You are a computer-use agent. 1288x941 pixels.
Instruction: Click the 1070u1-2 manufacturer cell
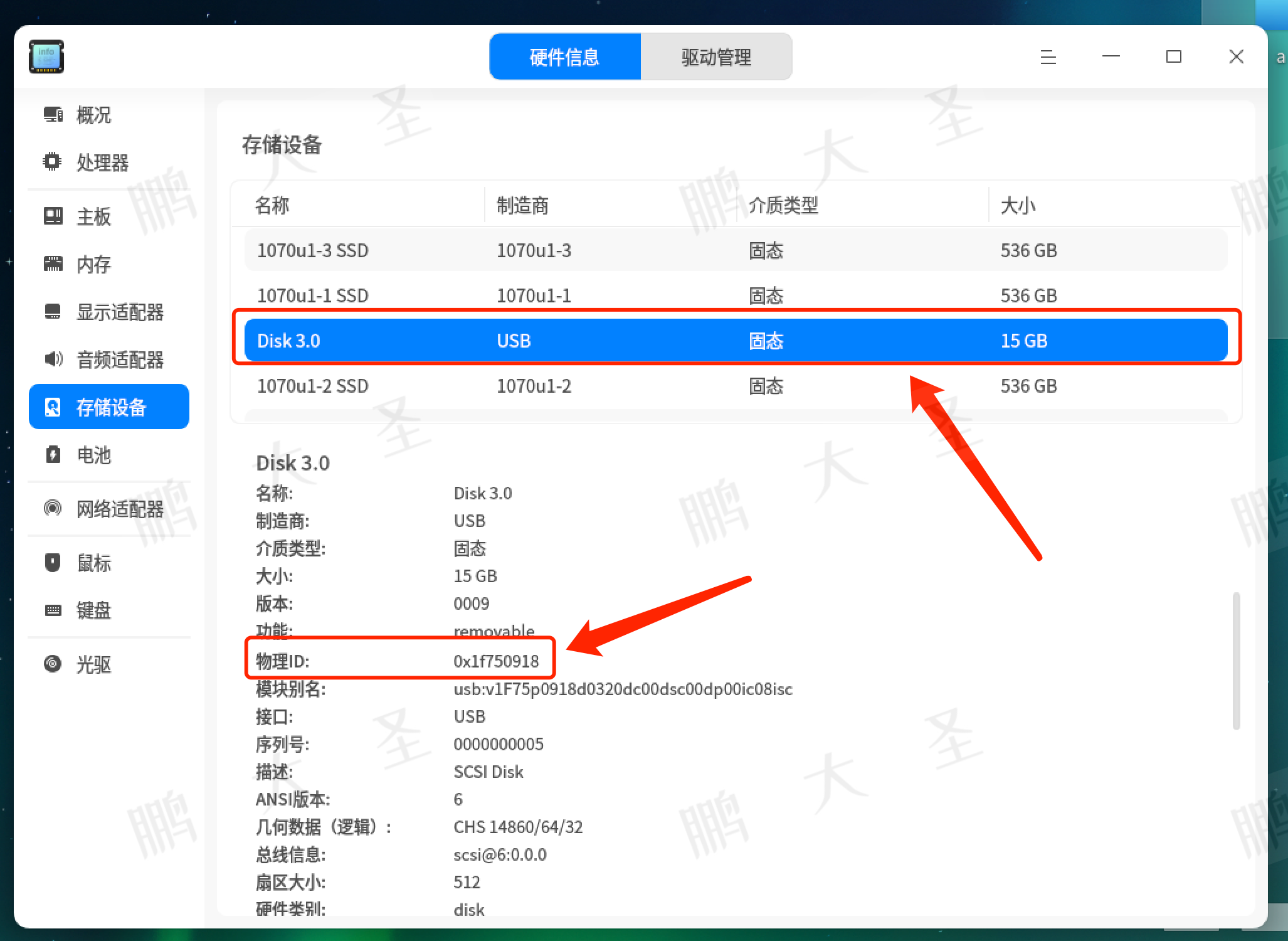tap(534, 386)
